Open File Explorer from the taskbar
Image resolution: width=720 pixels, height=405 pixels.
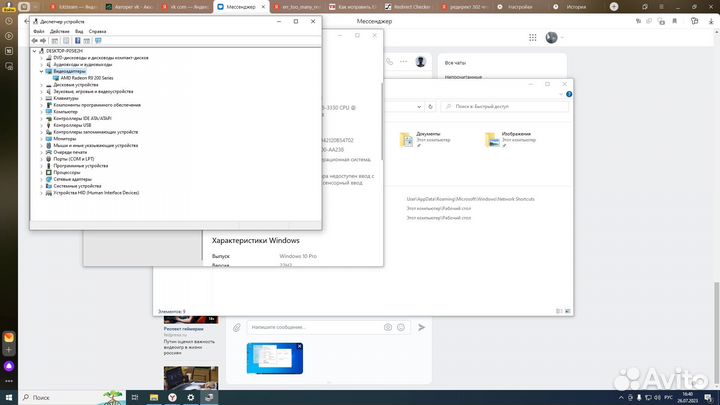154,398
